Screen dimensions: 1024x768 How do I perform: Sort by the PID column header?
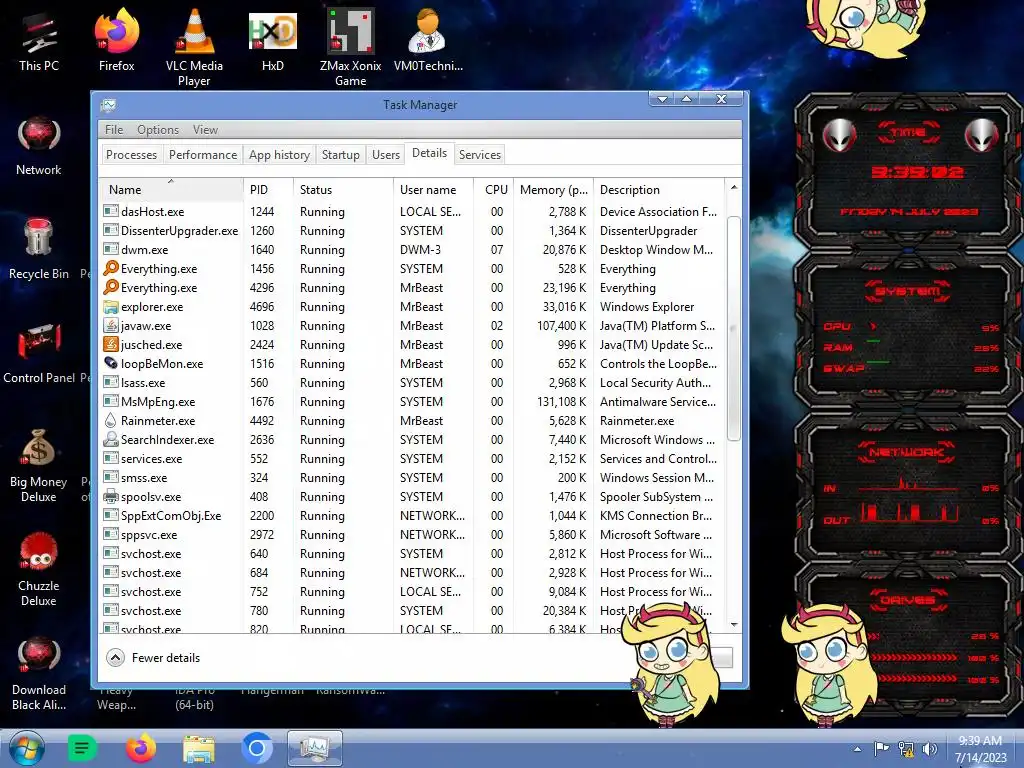[268, 189]
